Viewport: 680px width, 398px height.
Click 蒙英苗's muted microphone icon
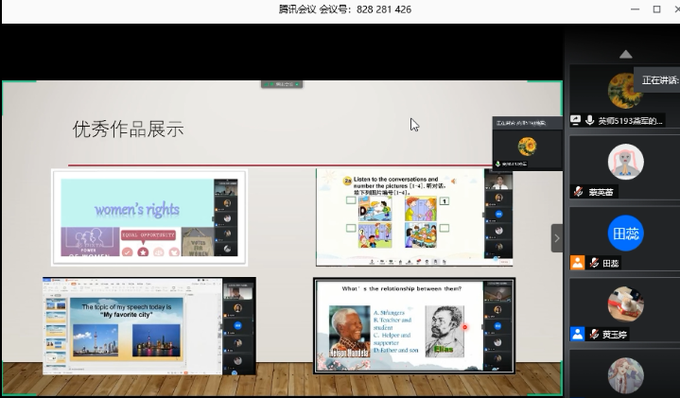tap(579, 191)
